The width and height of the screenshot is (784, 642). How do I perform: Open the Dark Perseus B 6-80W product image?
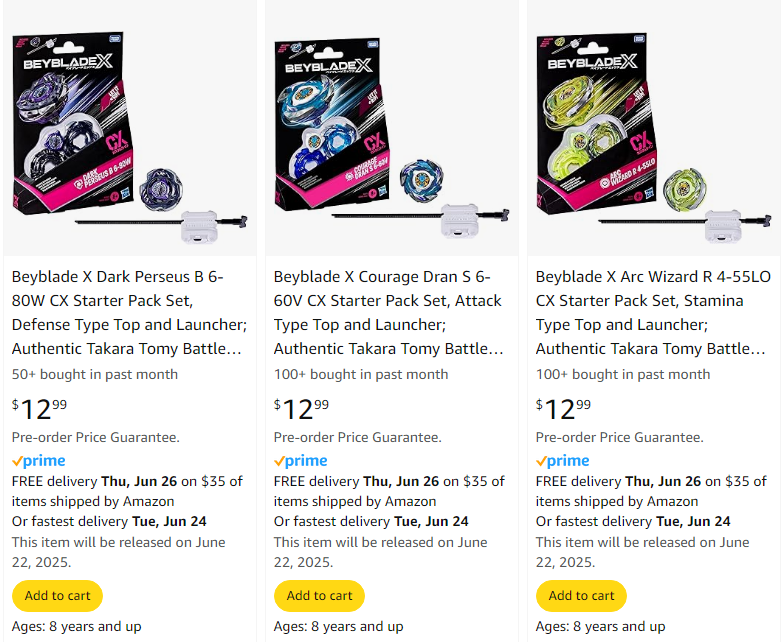click(x=130, y=130)
